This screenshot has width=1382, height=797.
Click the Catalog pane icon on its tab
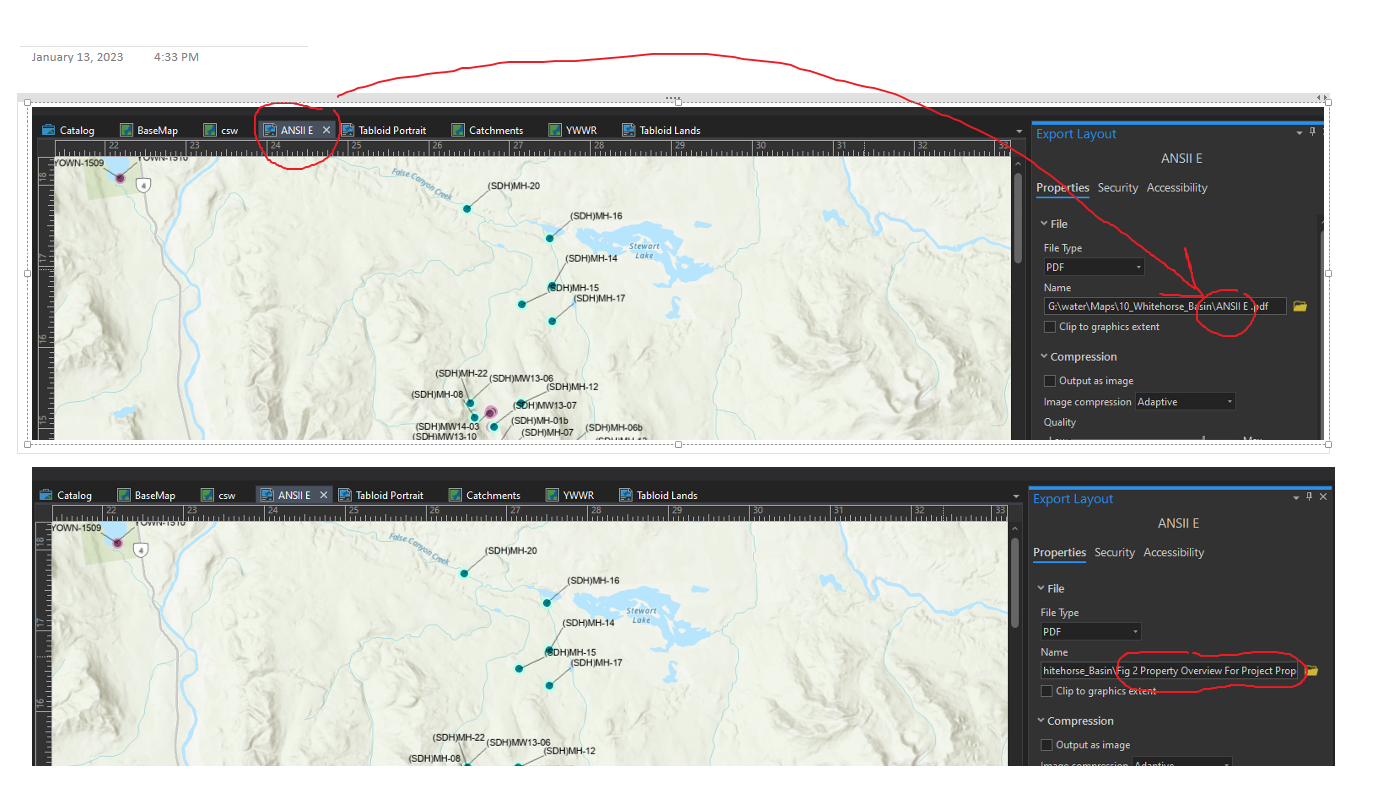48,129
